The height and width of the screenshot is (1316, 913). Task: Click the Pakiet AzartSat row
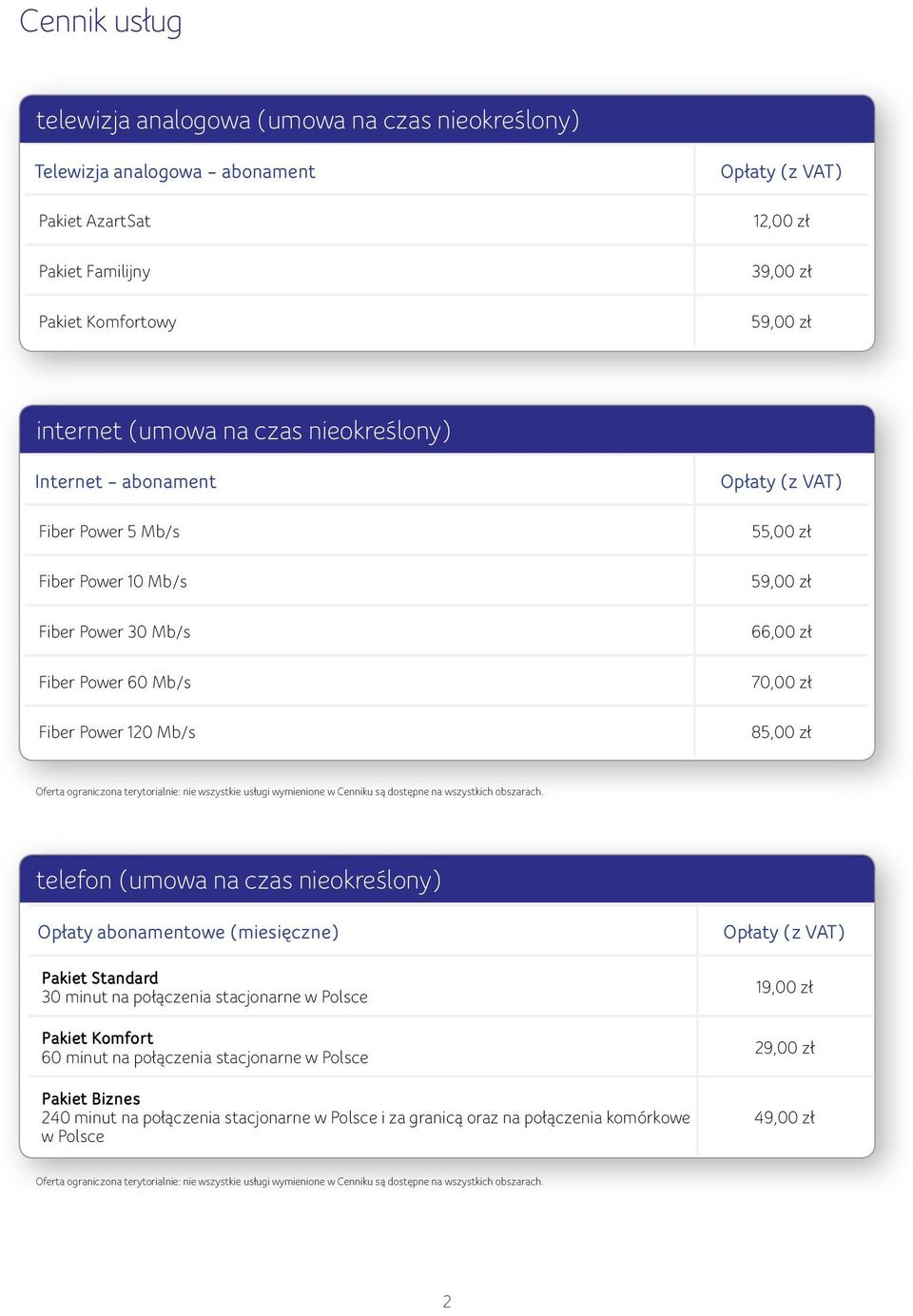tap(447, 221)
